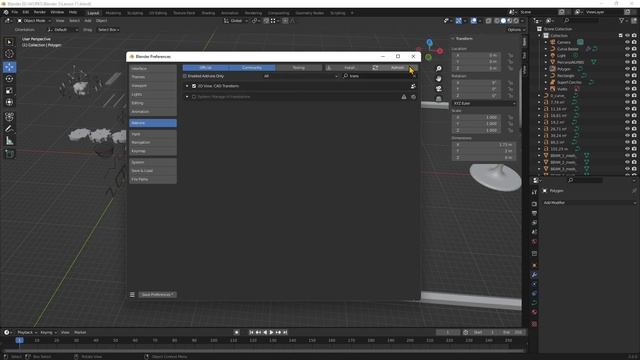
Task: Open the Output properties tab icon
Action: click(534, 213)
